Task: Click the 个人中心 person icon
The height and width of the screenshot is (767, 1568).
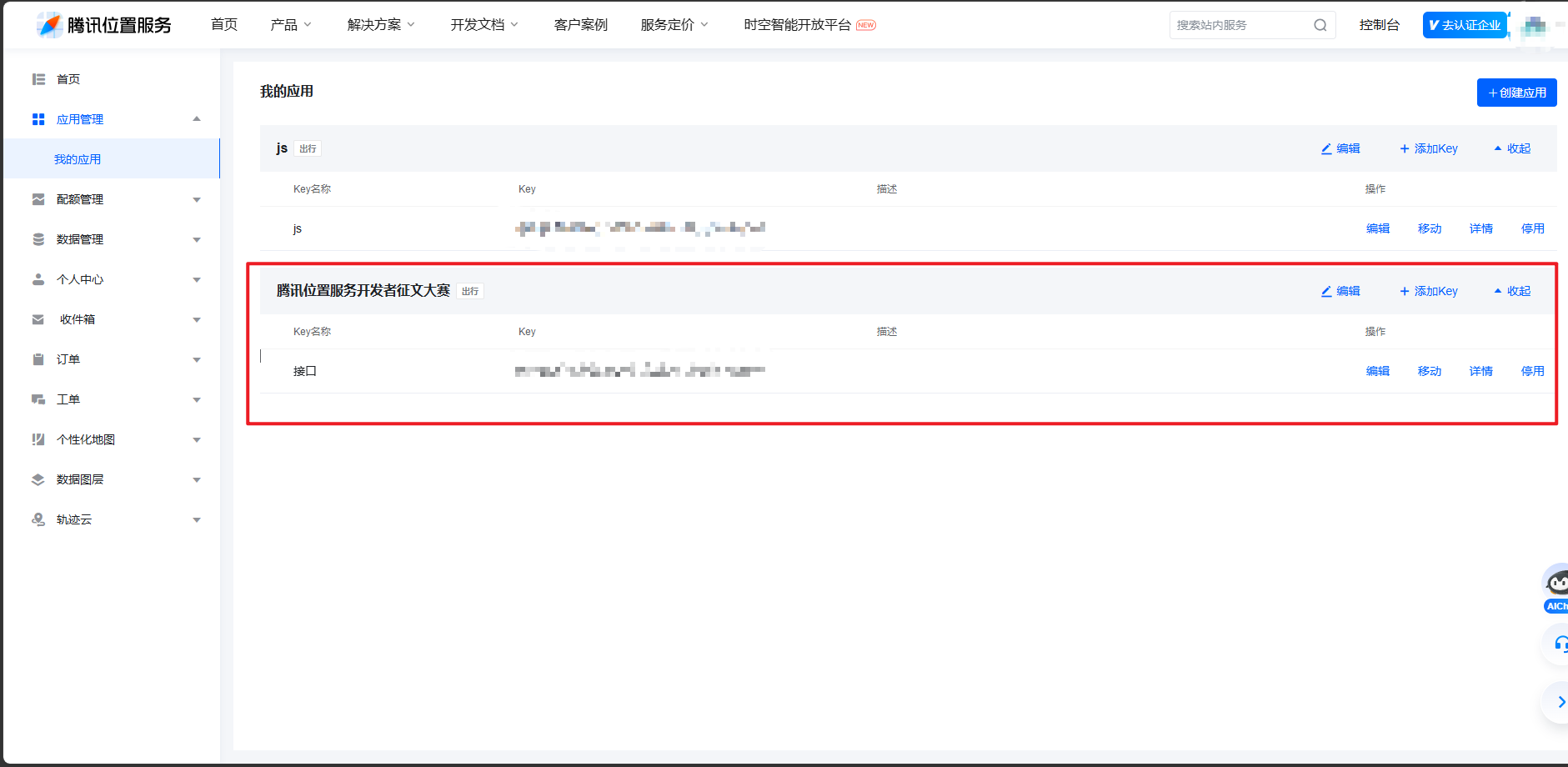Action: pos(38,279)
